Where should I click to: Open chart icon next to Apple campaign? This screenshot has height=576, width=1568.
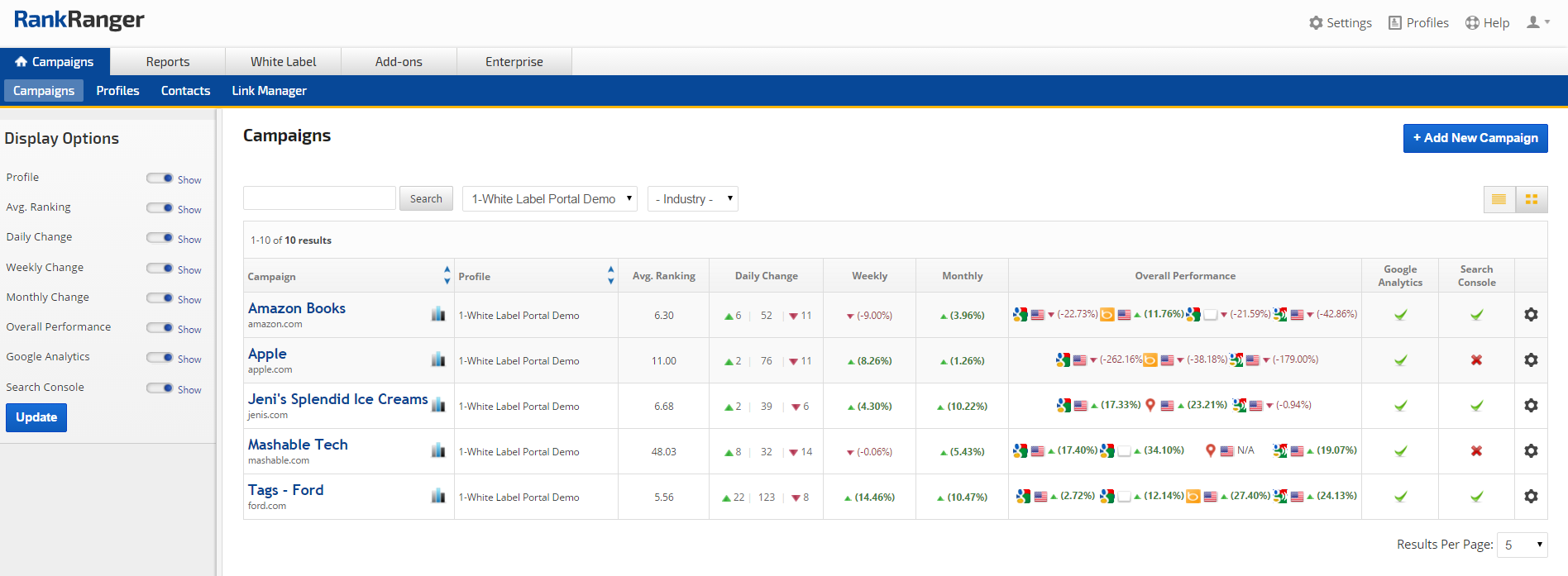coord(438,359)
